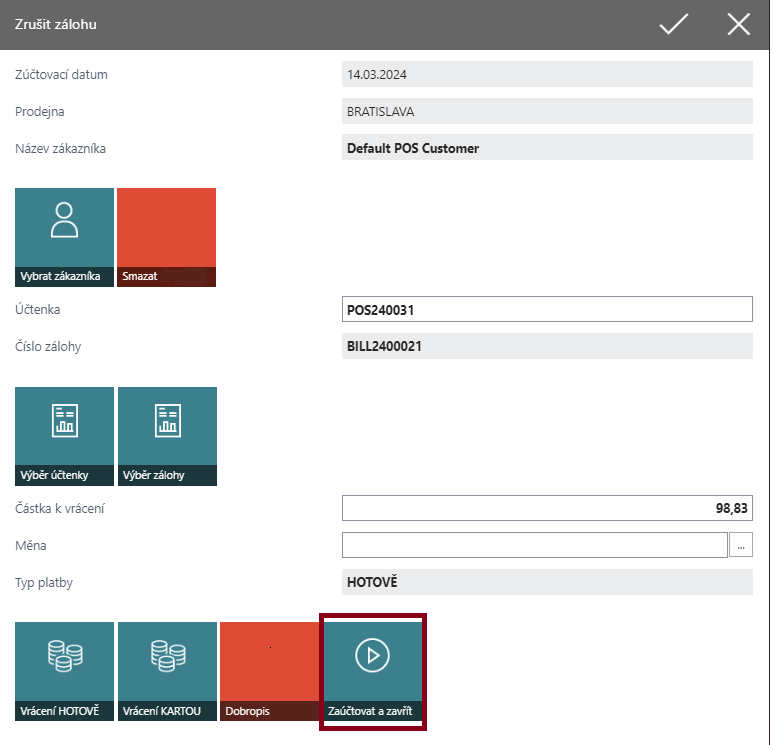773x745 pixels.
Task: Click the Typ platby value HOTOVĚ
Action: click(x=547, y=582)
